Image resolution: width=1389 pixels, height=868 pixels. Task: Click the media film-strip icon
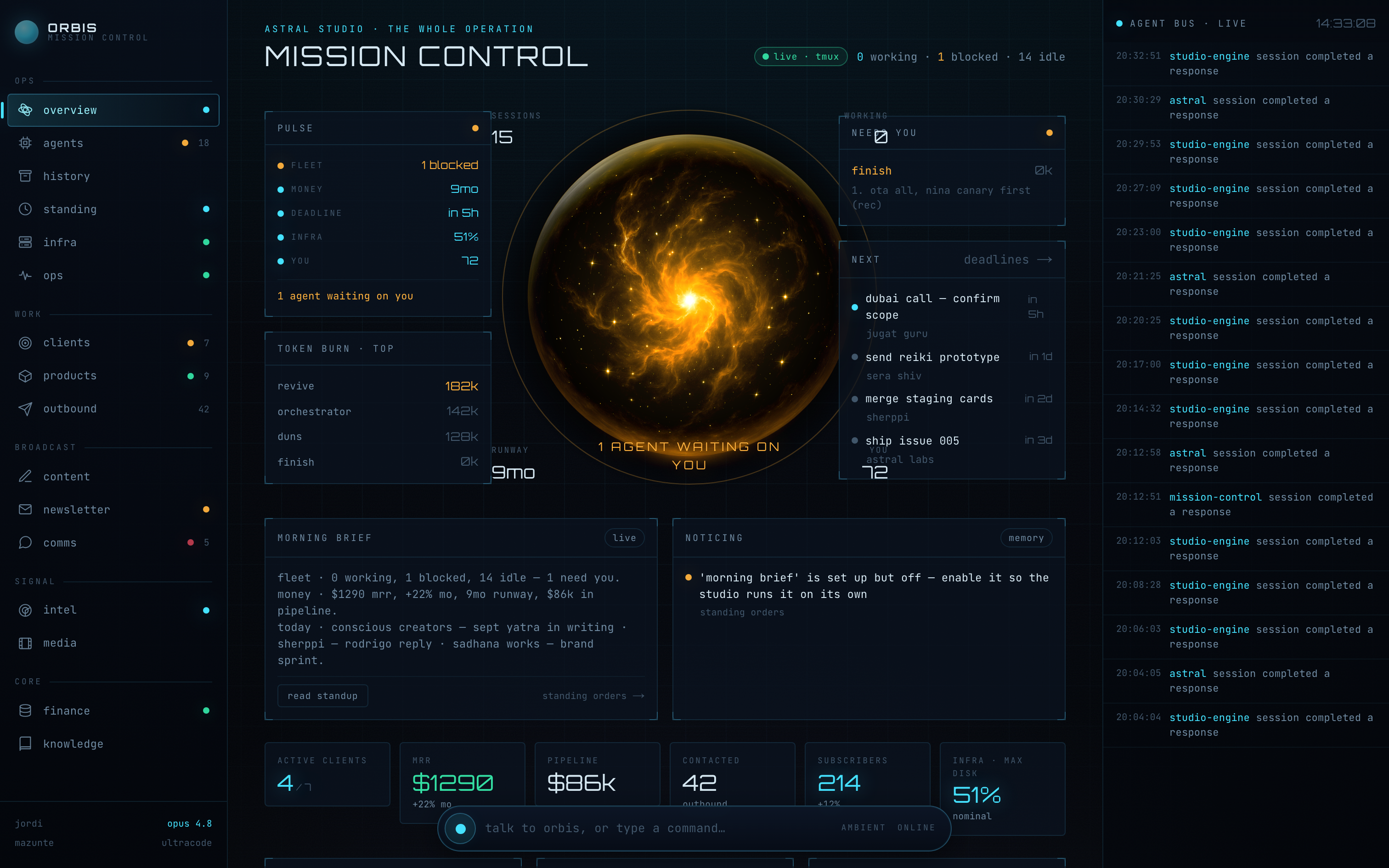(25, 643)
